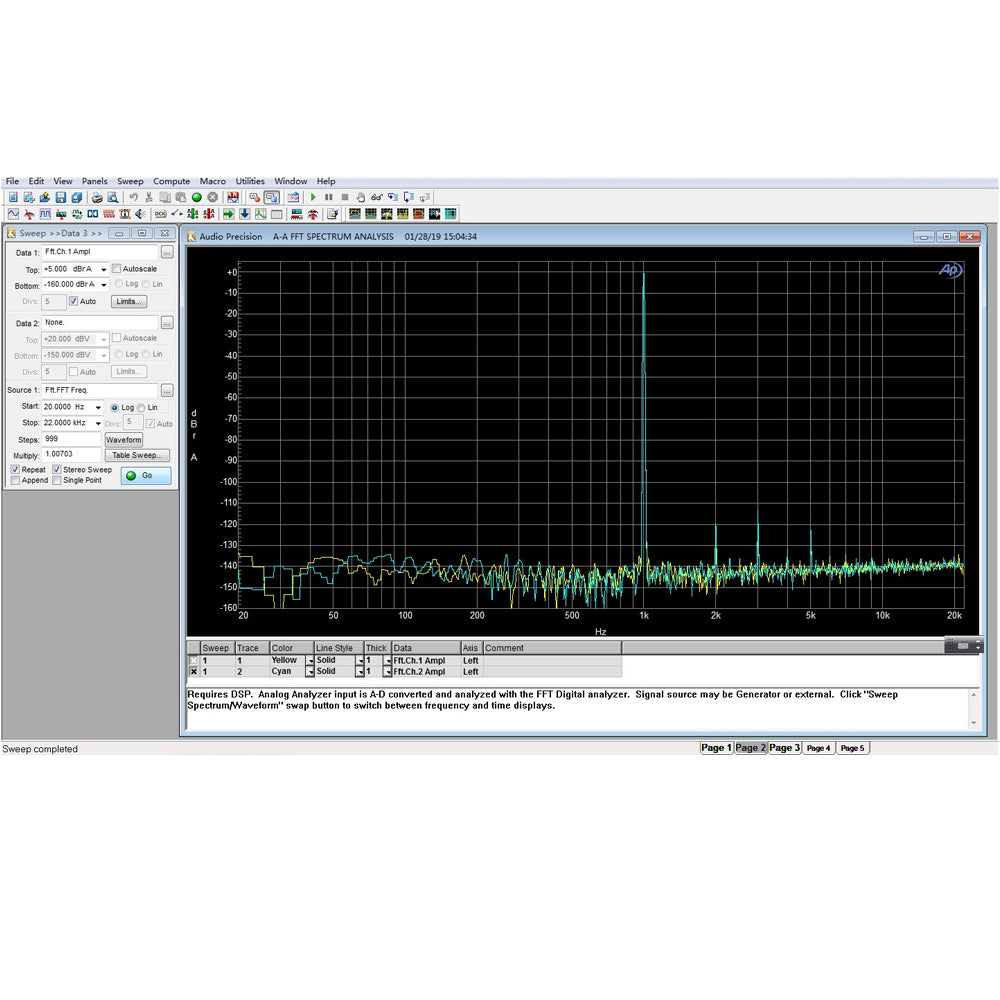Open the Top value unit dropdown

(x=103, y=270)
